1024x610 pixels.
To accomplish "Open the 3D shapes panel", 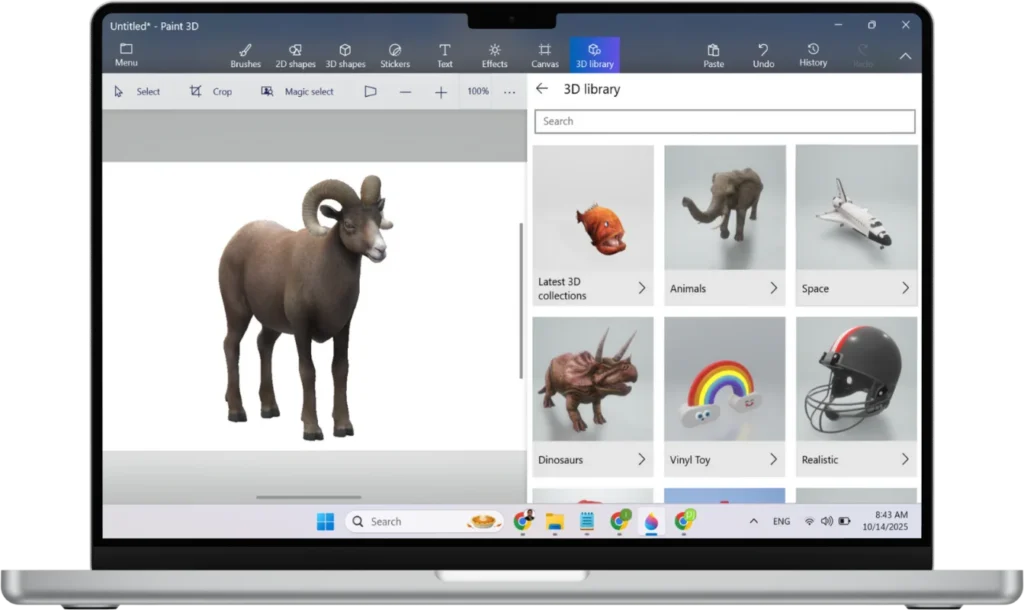I will point(345,55).
